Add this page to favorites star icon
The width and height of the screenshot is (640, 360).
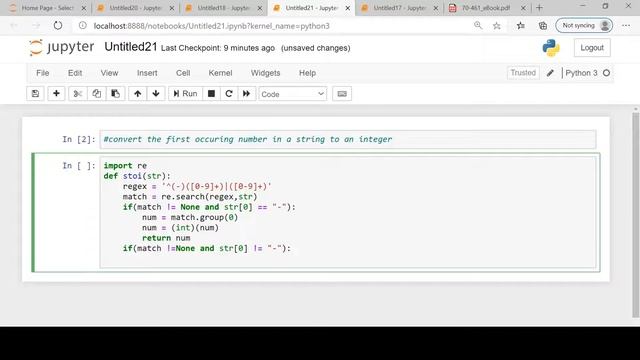497,26
